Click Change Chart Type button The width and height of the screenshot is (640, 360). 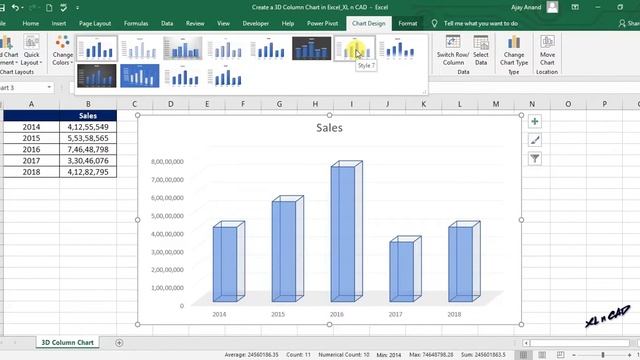tap(514, 50)
